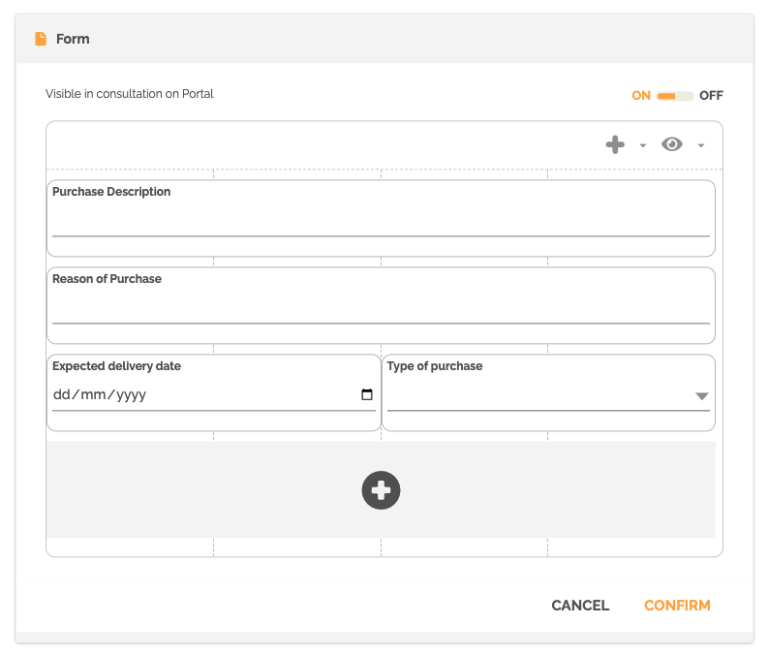Click the Expected delivery date field label
The height and width of the screenshot is (655, 768).
116,366
